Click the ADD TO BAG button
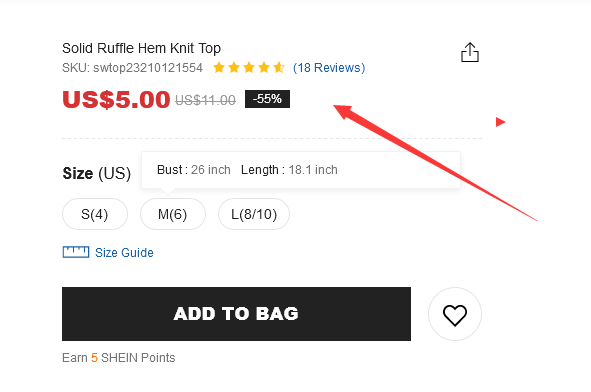Viewport: 591px width, 392px height. point(236,314)
